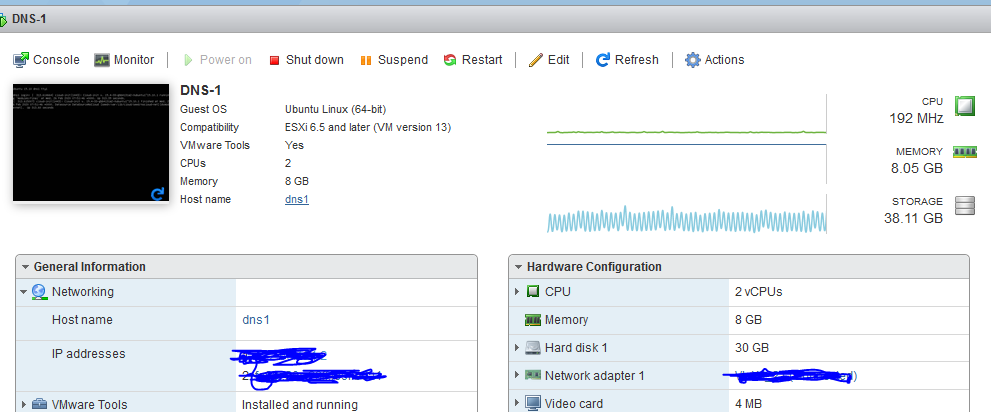Click the '30 GB' hard disk value

tap(752, 348)
